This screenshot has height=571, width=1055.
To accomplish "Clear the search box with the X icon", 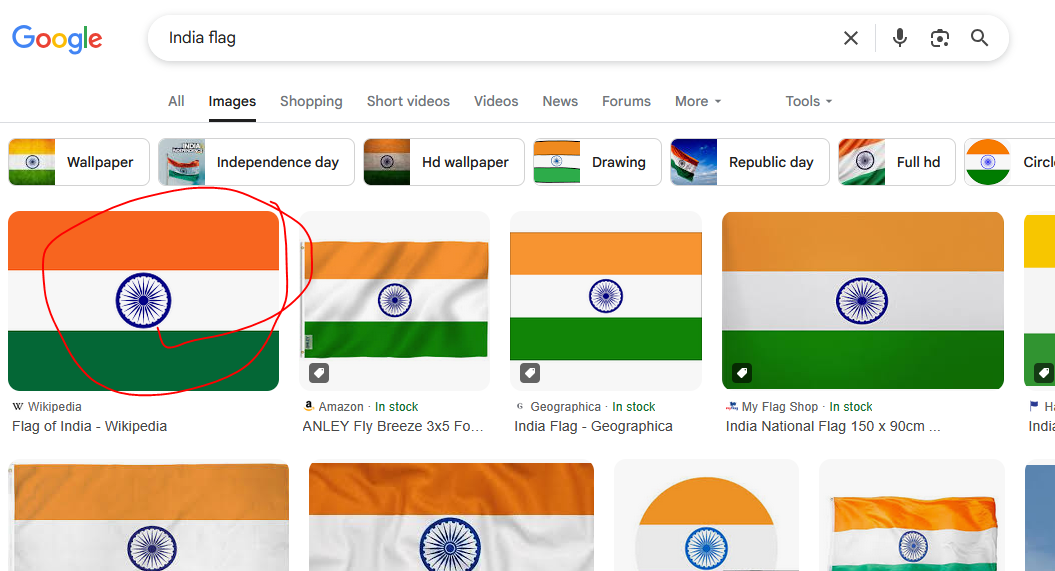I will pos(850,38).
